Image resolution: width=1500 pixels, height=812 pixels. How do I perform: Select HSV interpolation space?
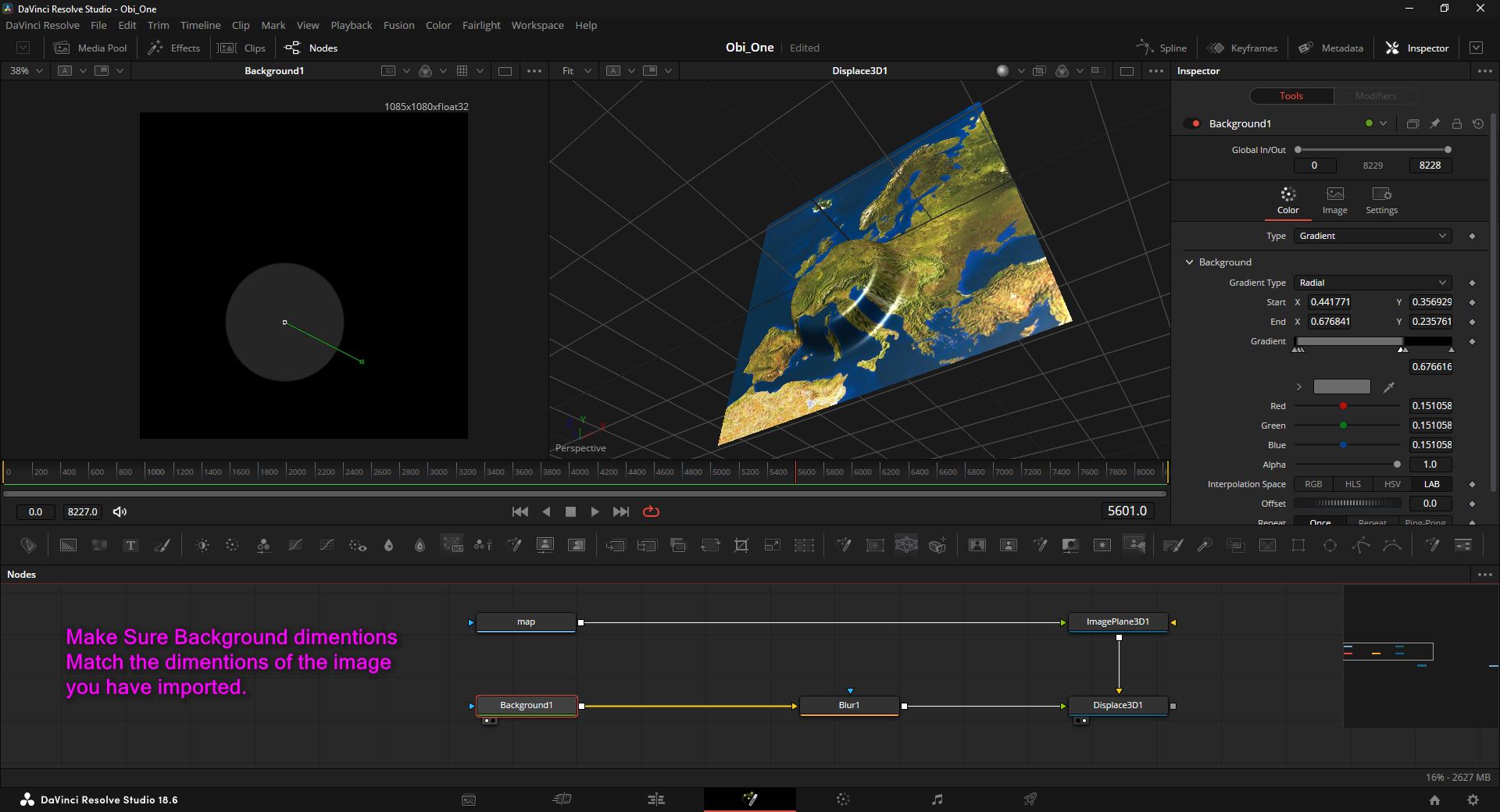[1392, 484]
